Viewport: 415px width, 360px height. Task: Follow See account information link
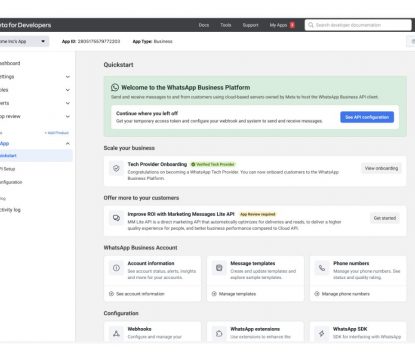tap(140, 294)
